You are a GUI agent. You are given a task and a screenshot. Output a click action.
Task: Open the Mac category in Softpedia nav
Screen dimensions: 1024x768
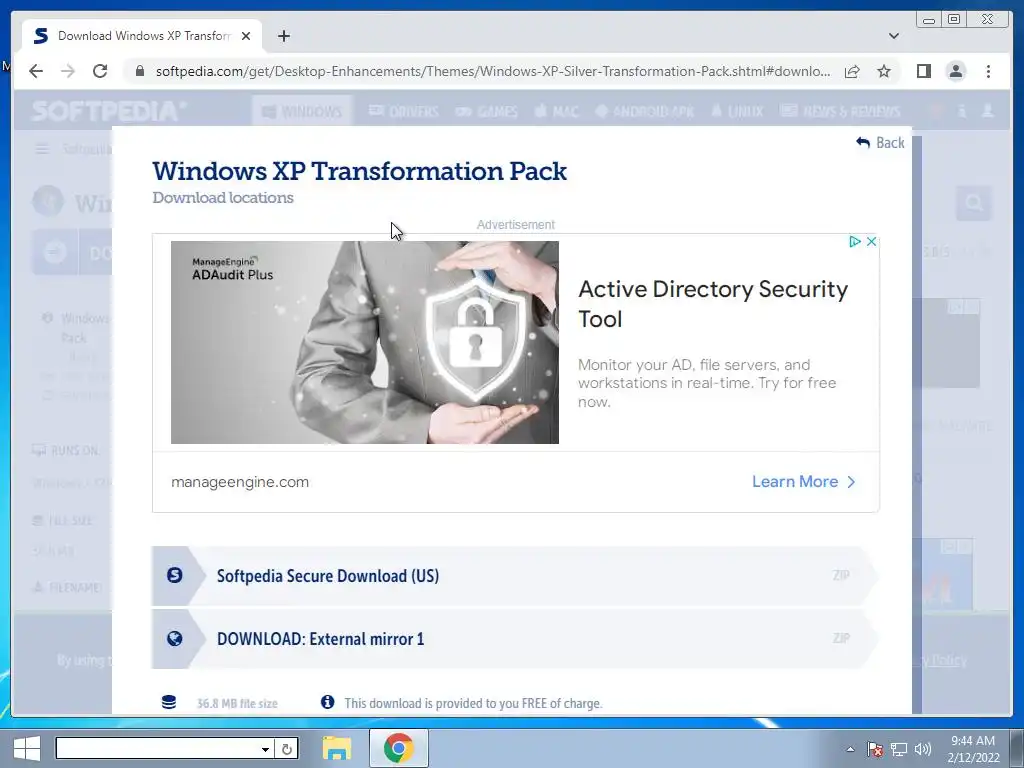pos(556,111)
